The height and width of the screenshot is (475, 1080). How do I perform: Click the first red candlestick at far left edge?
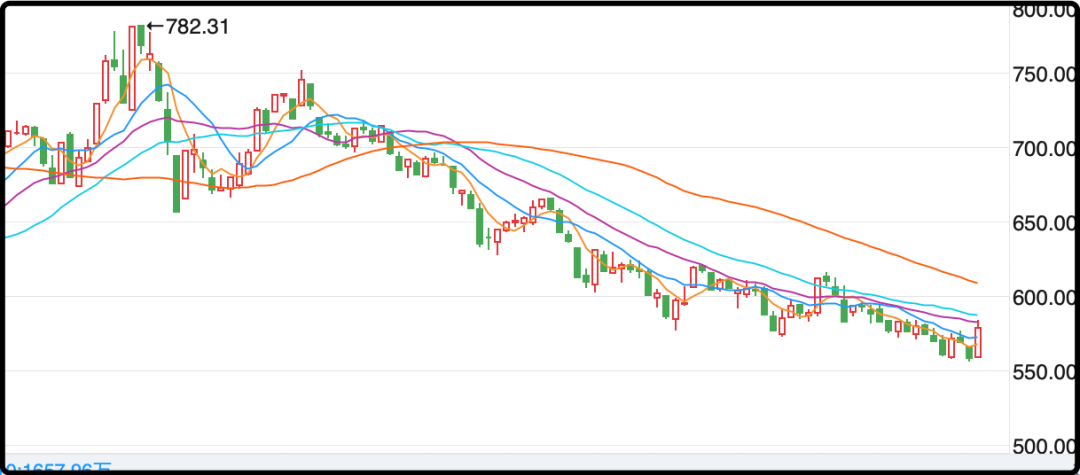8,137
